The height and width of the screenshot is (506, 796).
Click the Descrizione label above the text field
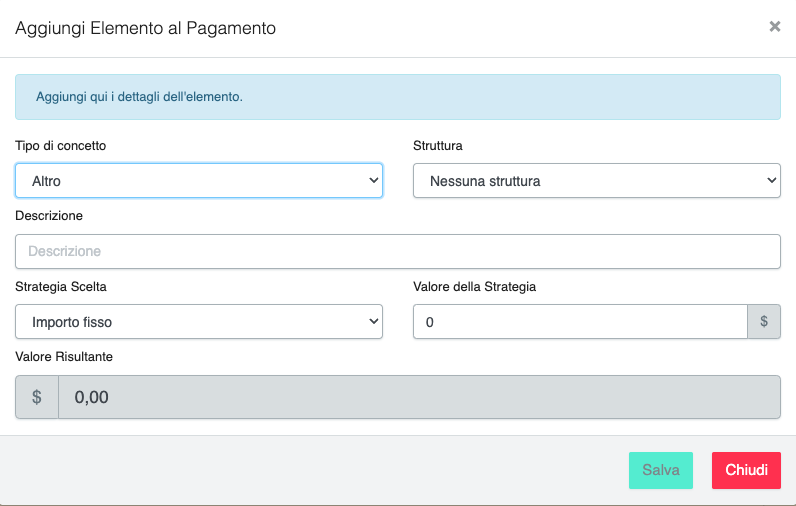click(49, 215)
